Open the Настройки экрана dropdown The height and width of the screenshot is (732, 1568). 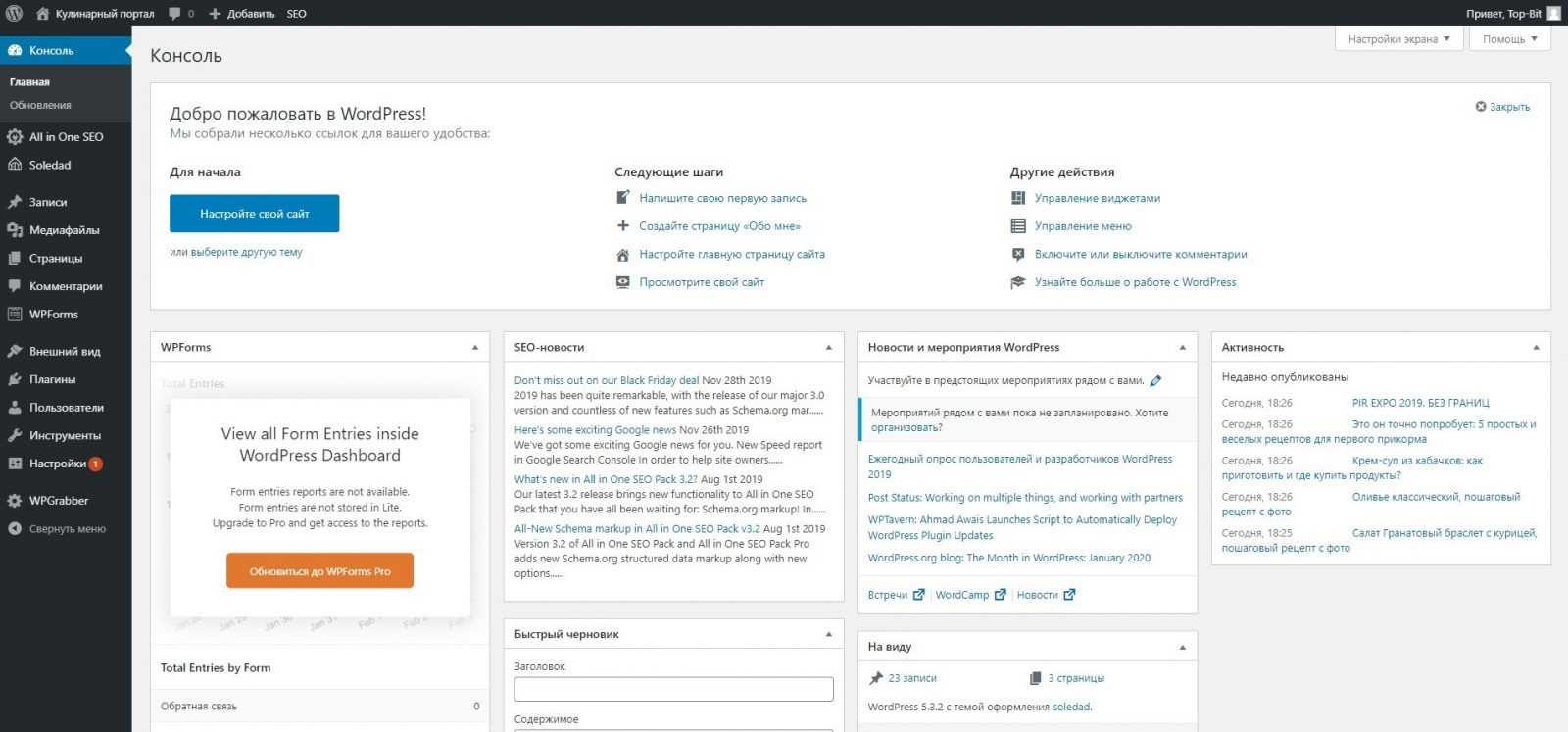[x=1398, y=39]
